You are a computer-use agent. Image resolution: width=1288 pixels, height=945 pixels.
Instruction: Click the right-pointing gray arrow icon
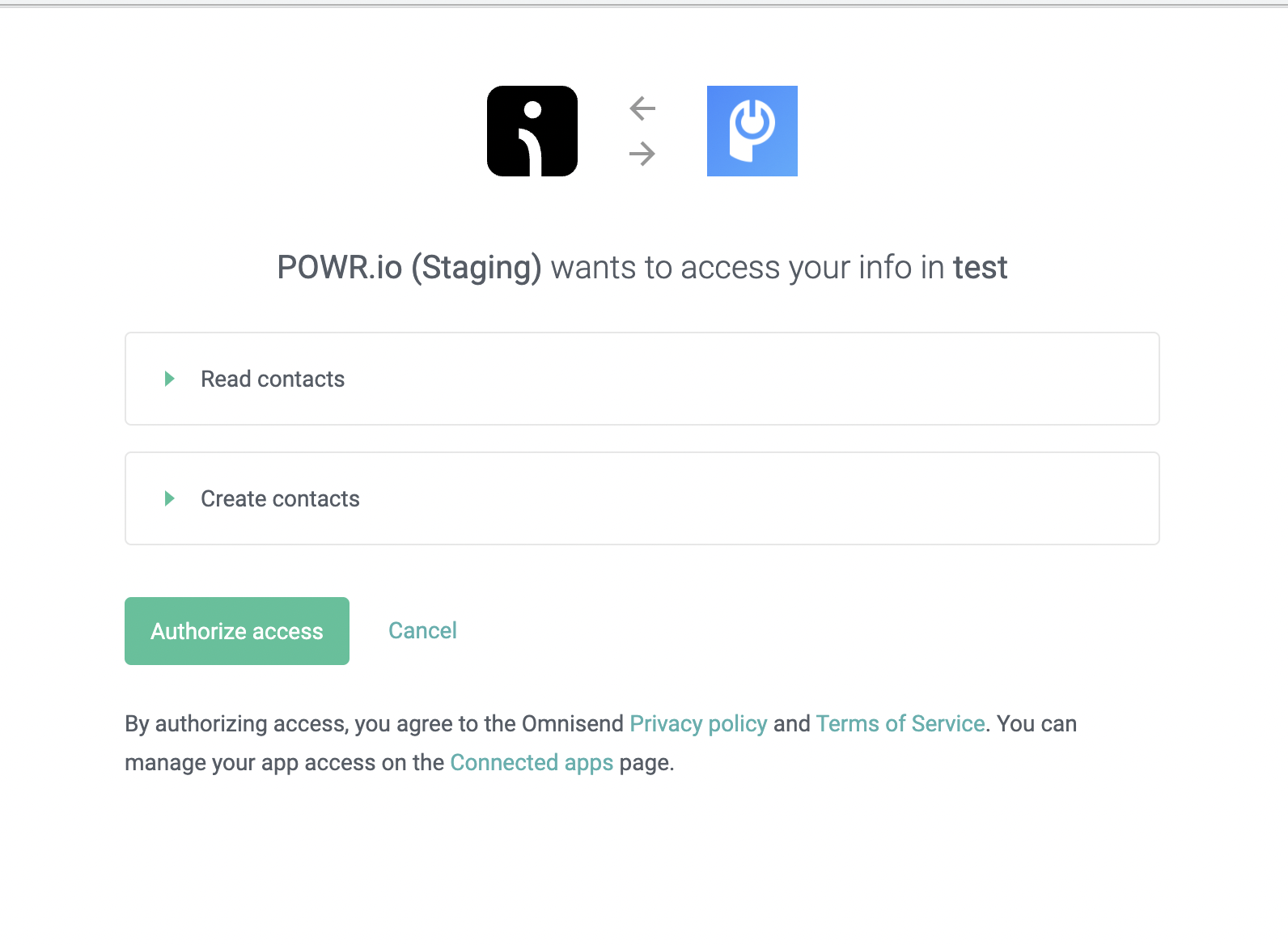point(642,154)
